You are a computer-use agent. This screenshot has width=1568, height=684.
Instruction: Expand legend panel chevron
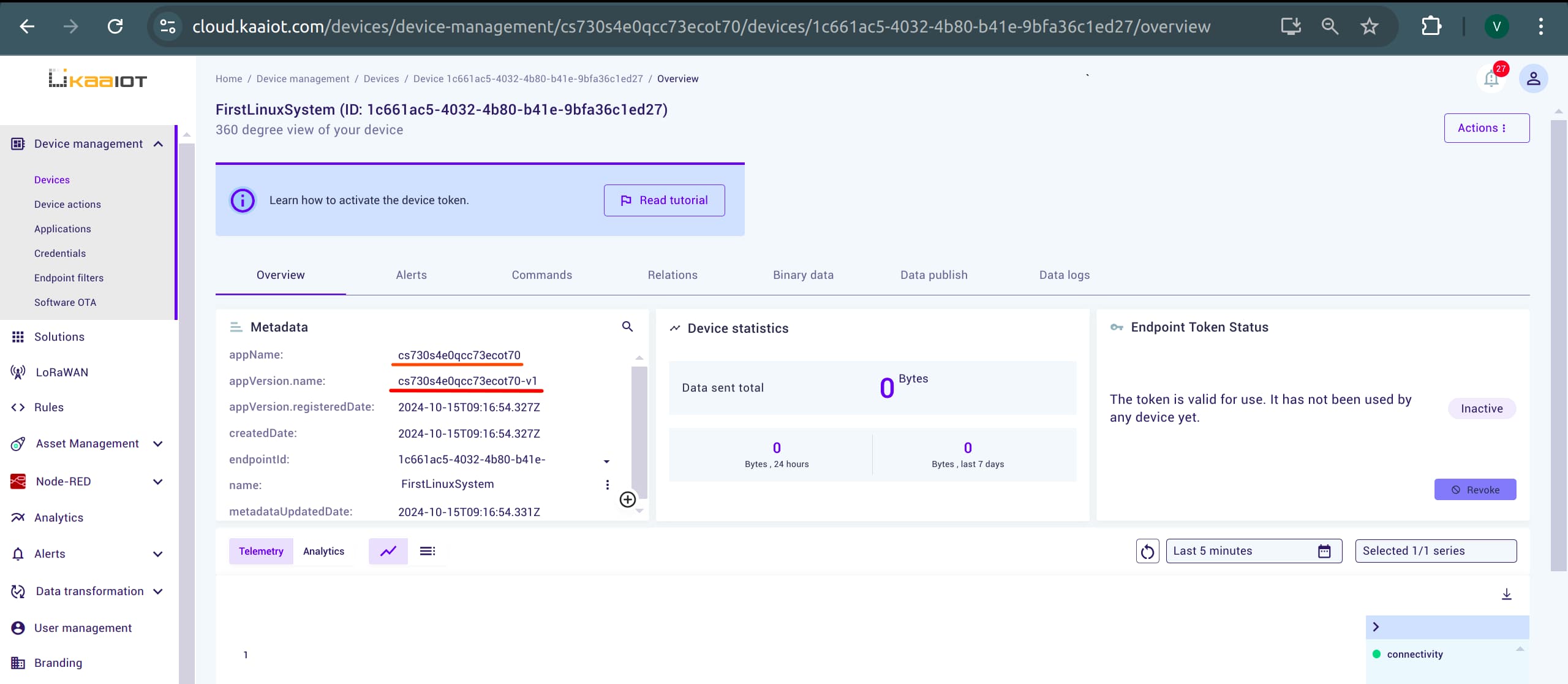coord(1376,626)
